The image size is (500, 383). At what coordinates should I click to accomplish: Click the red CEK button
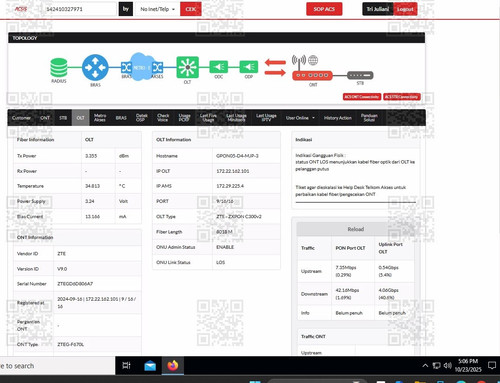(191, 9)
